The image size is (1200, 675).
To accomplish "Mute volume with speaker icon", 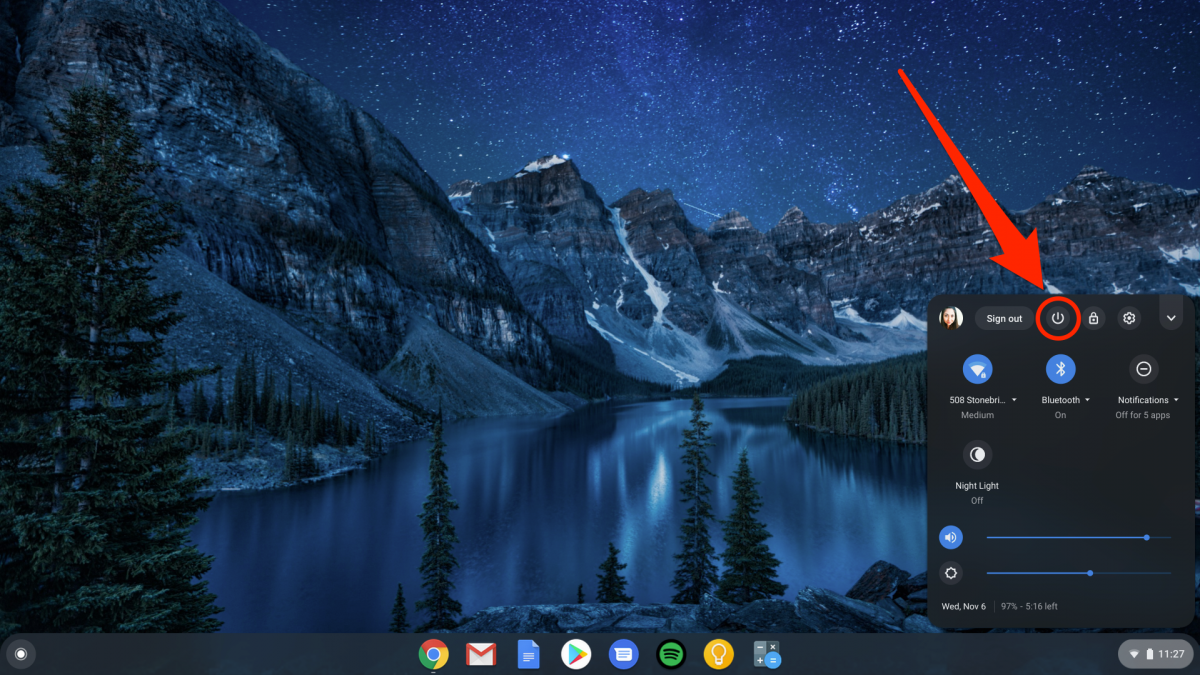I will [951, 538].
